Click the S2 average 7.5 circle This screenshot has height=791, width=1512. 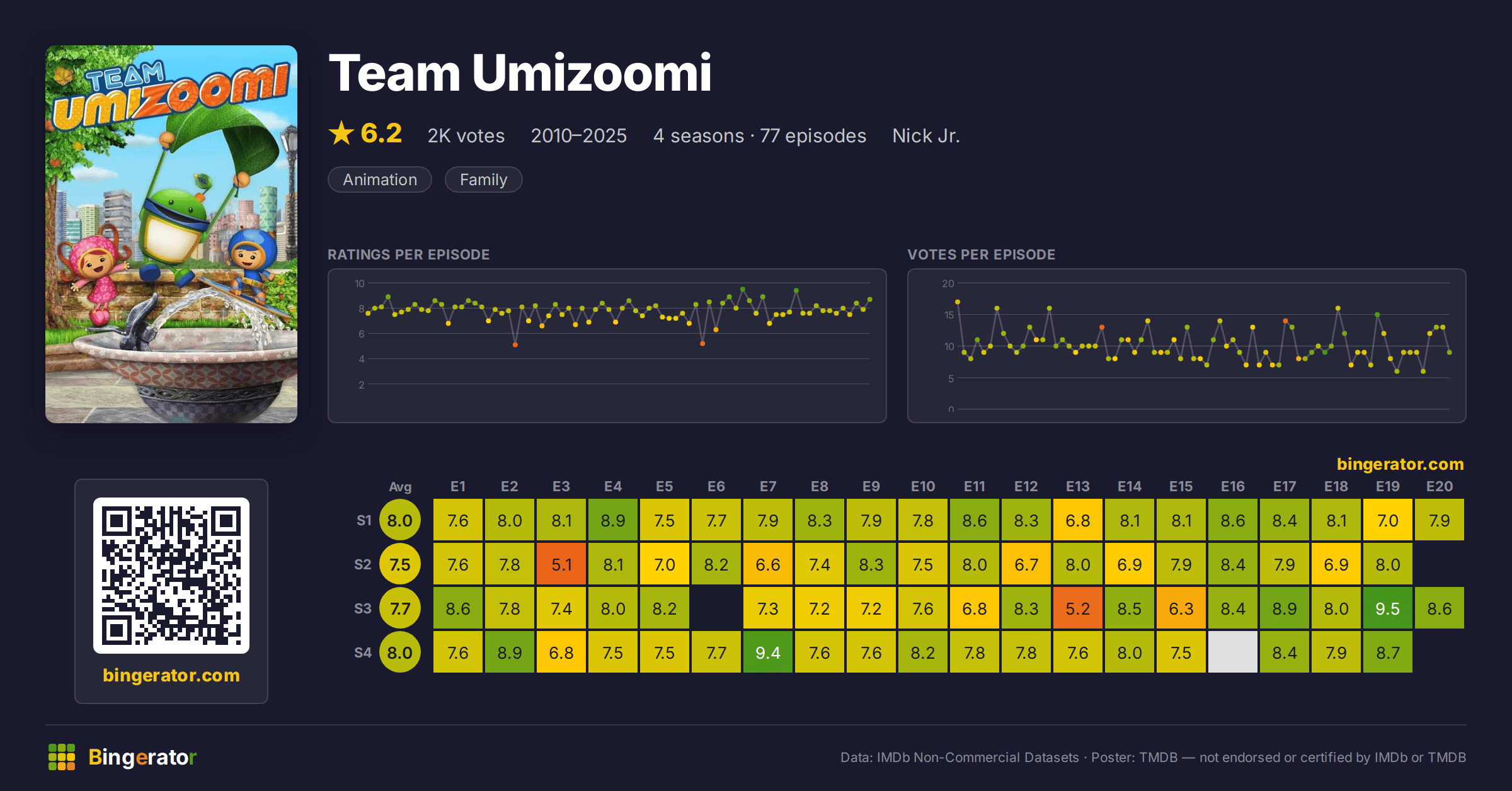tap(400, 564)
